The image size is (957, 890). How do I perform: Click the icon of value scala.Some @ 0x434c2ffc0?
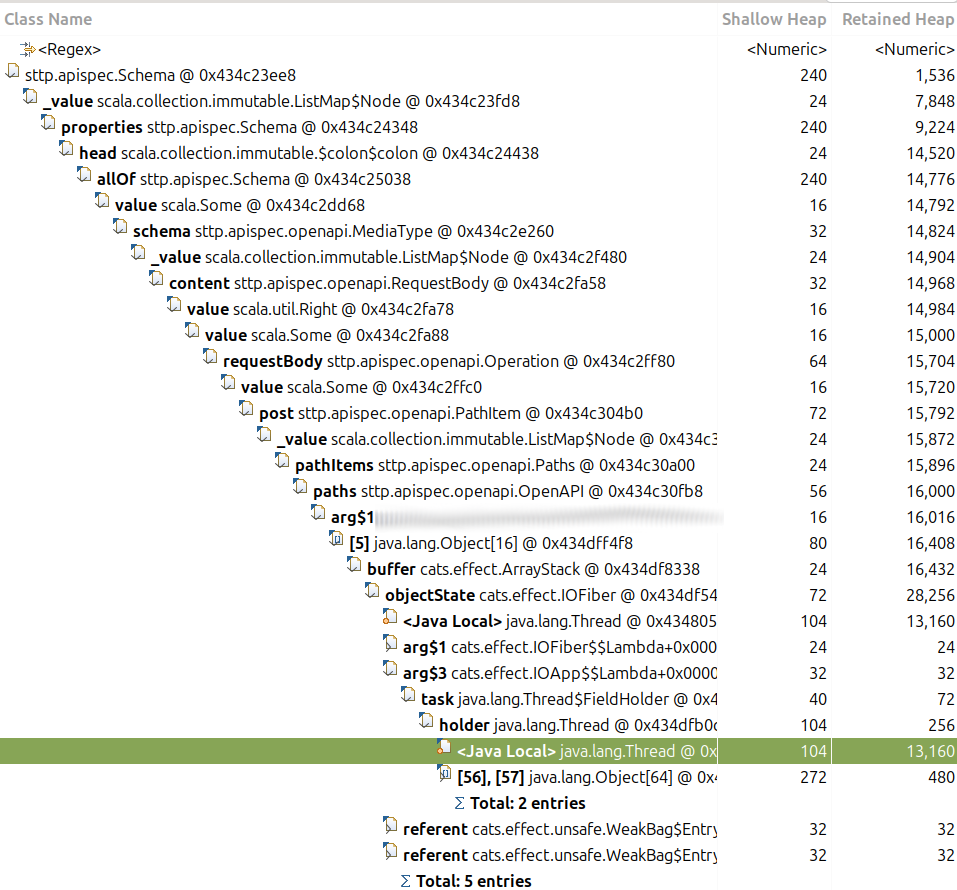click(228, 383)
